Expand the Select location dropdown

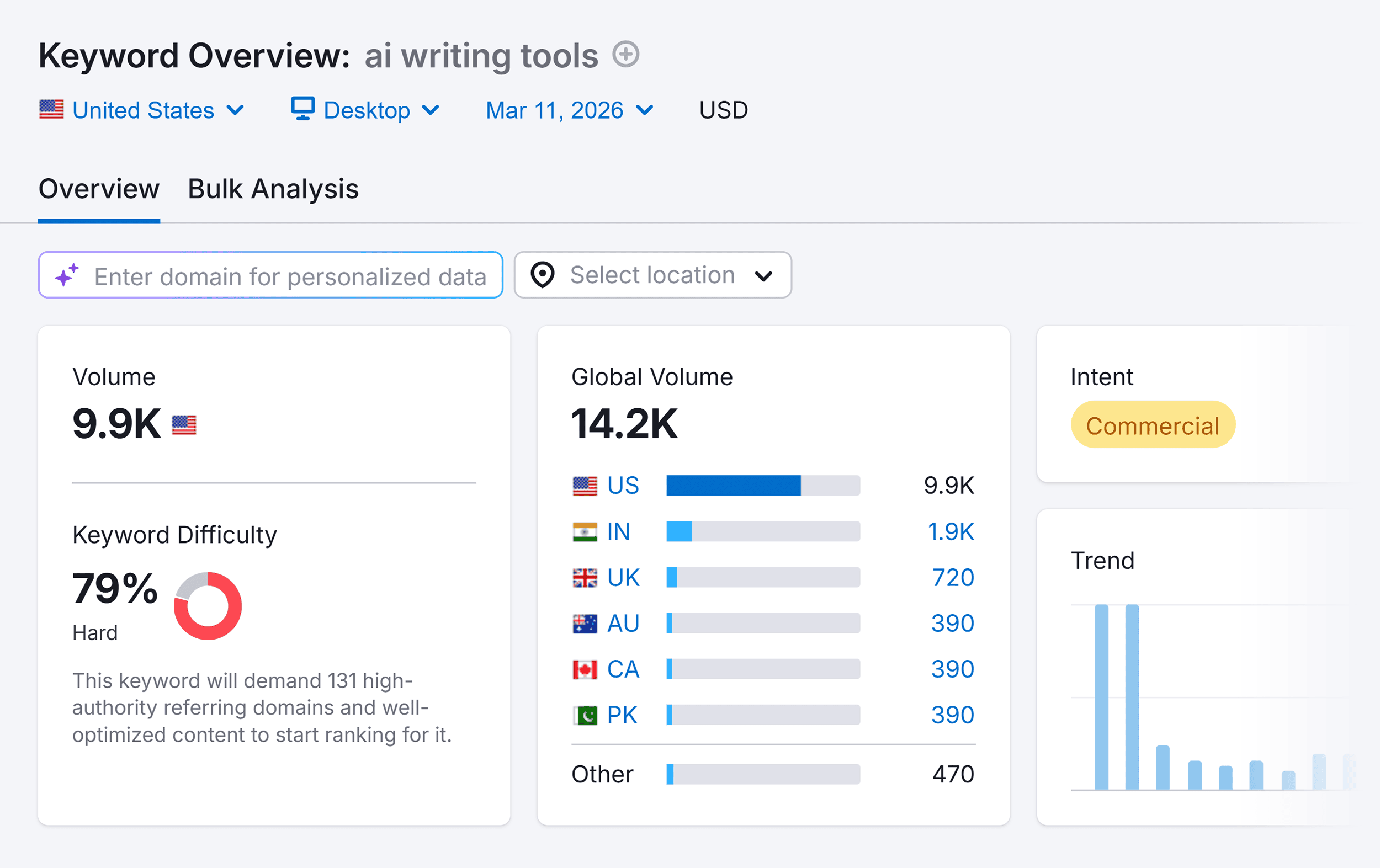click(764, 275)
